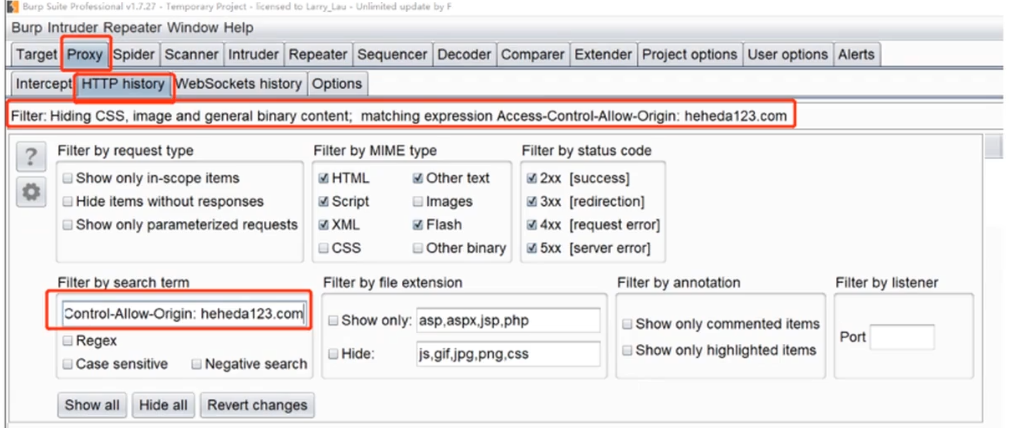The image size is (1009, 428).
Task: Open the Repeater menu in menu bar
Action: 133,28
